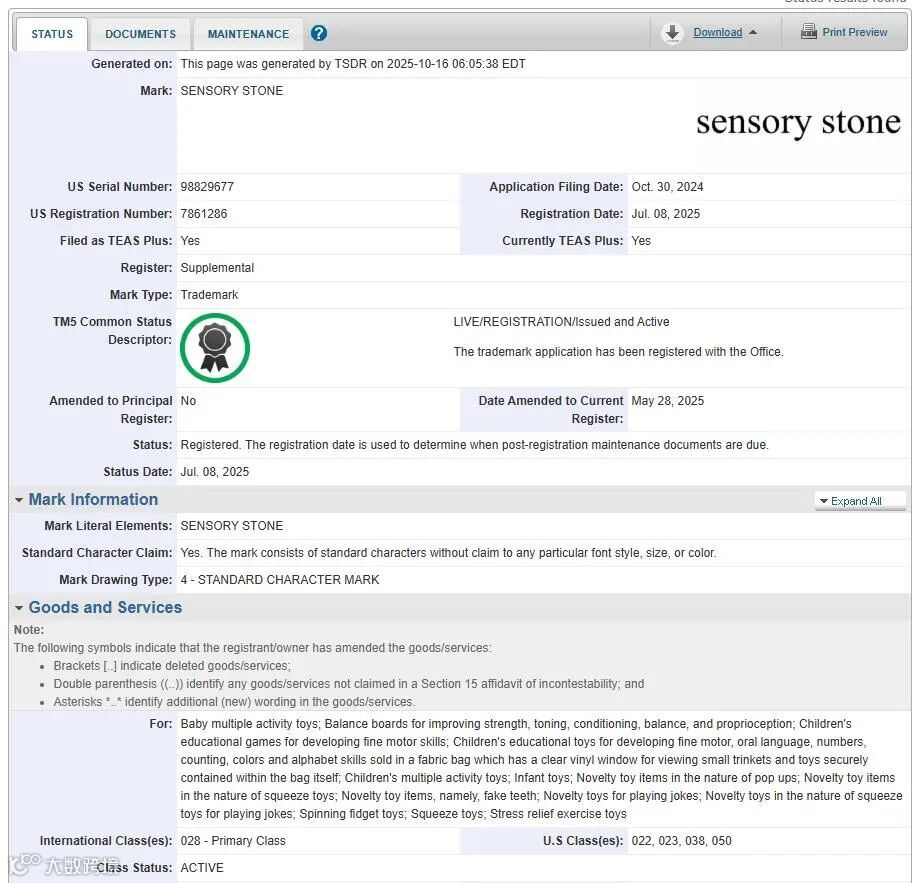Click the Status Date value Jul. 08, 2025
918x883 pixels.
pos(215,472)
